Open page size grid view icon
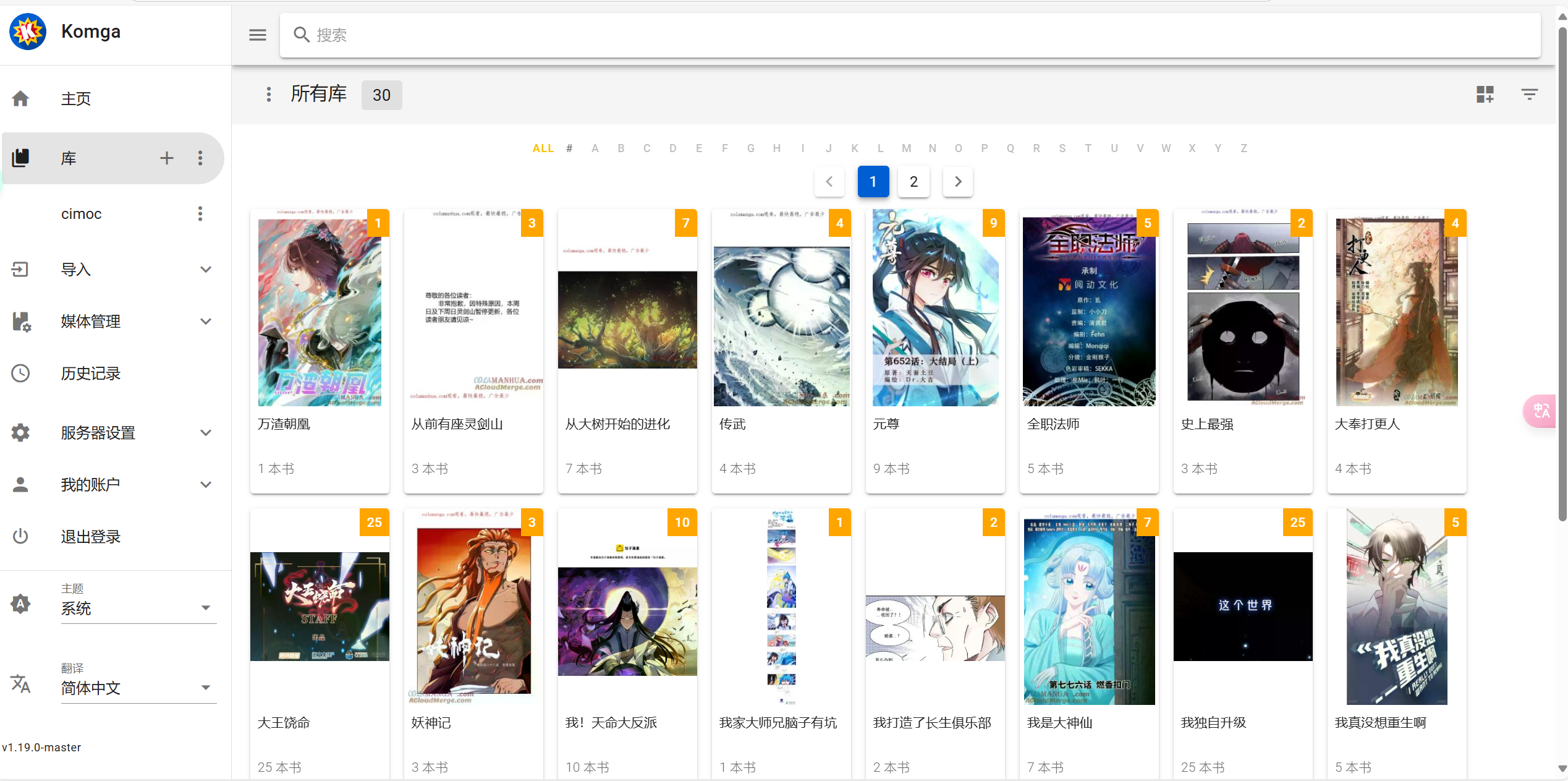 (1485, 95)
